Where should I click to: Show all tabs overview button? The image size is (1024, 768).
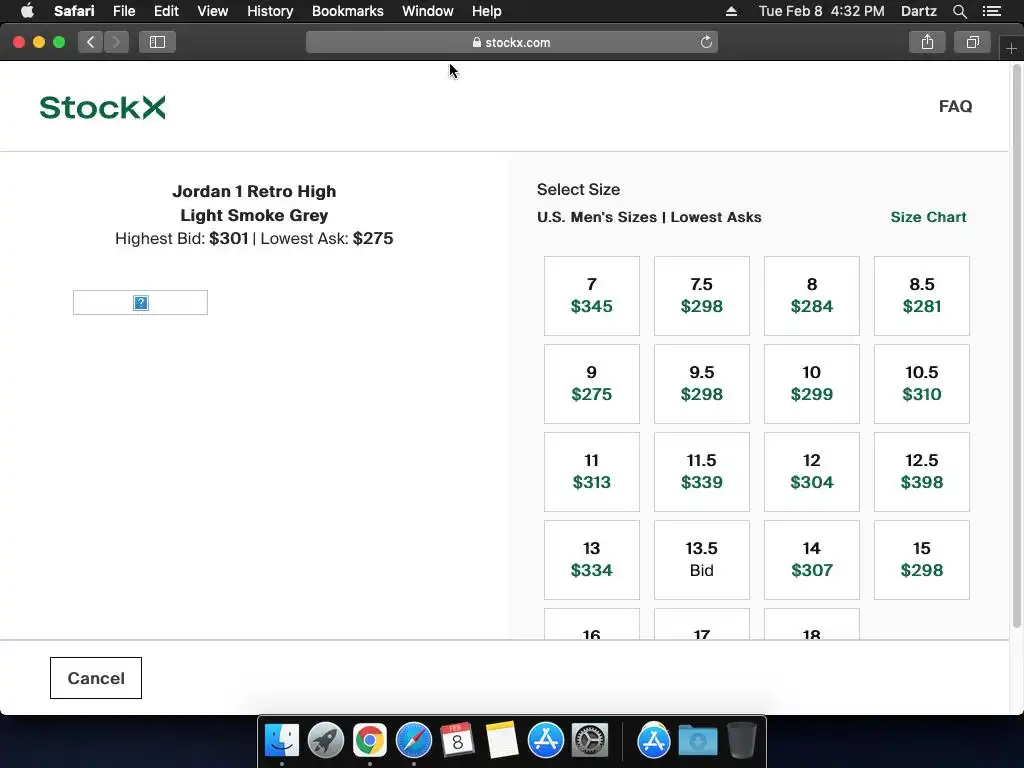(x=972, y=42)
